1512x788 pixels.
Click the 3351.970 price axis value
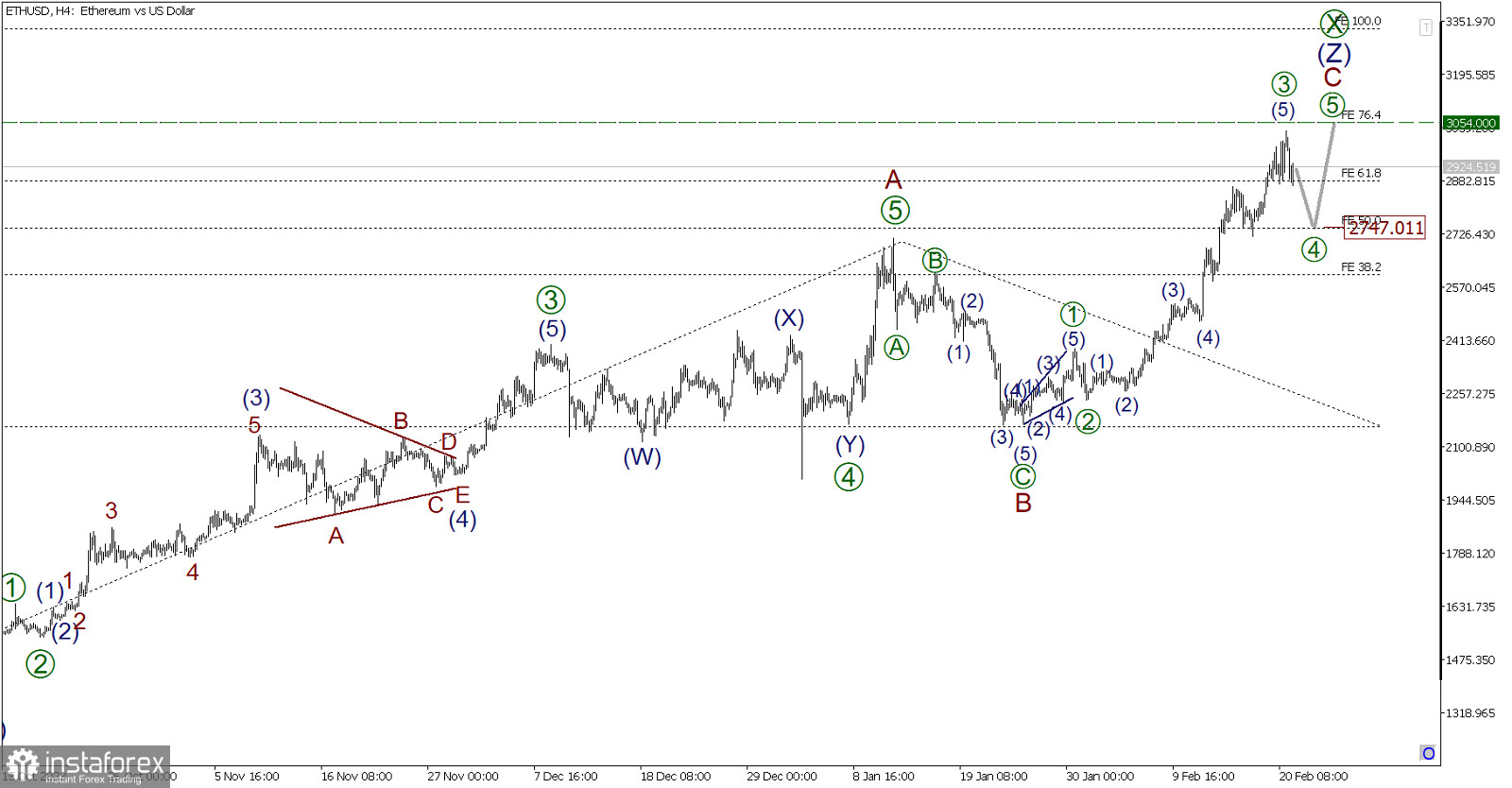[x=1470, y=22]
